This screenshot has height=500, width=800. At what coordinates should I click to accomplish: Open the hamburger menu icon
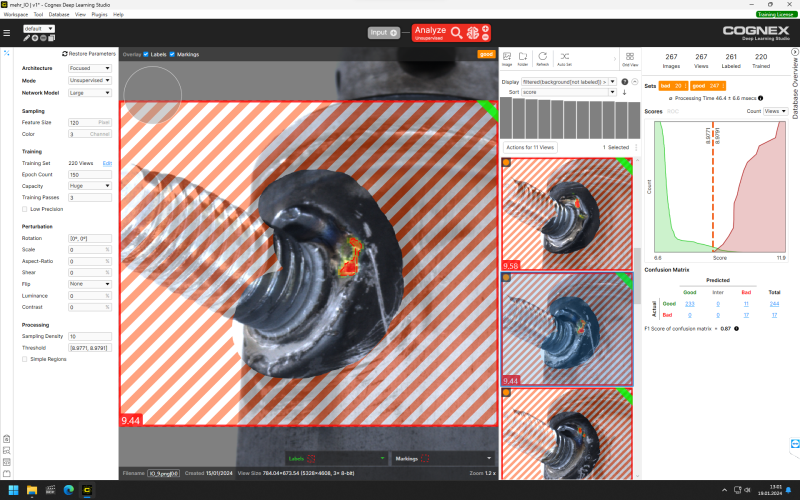coord(7,33)
